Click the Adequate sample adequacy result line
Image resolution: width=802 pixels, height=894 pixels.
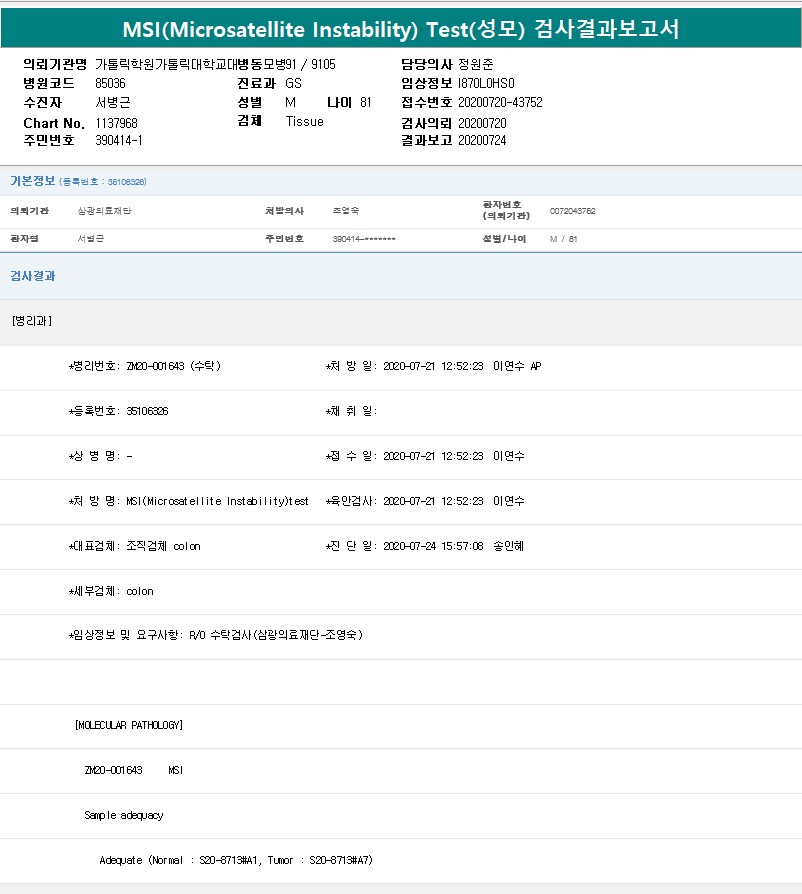click(235, 860)
